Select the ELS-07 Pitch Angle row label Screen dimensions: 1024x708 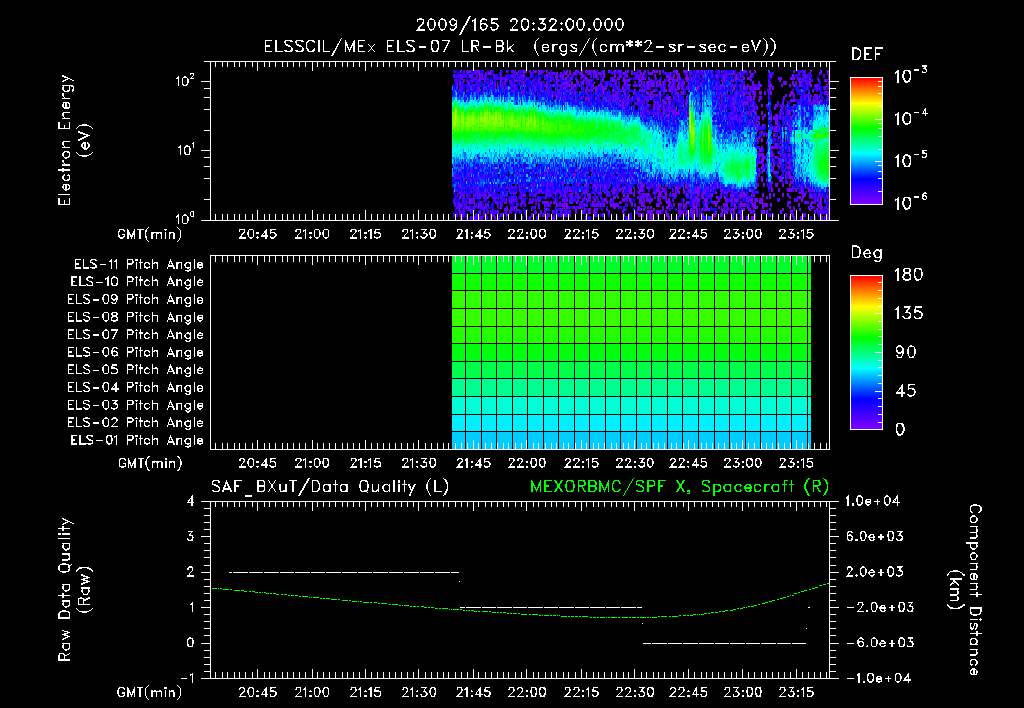coord(136,334)
